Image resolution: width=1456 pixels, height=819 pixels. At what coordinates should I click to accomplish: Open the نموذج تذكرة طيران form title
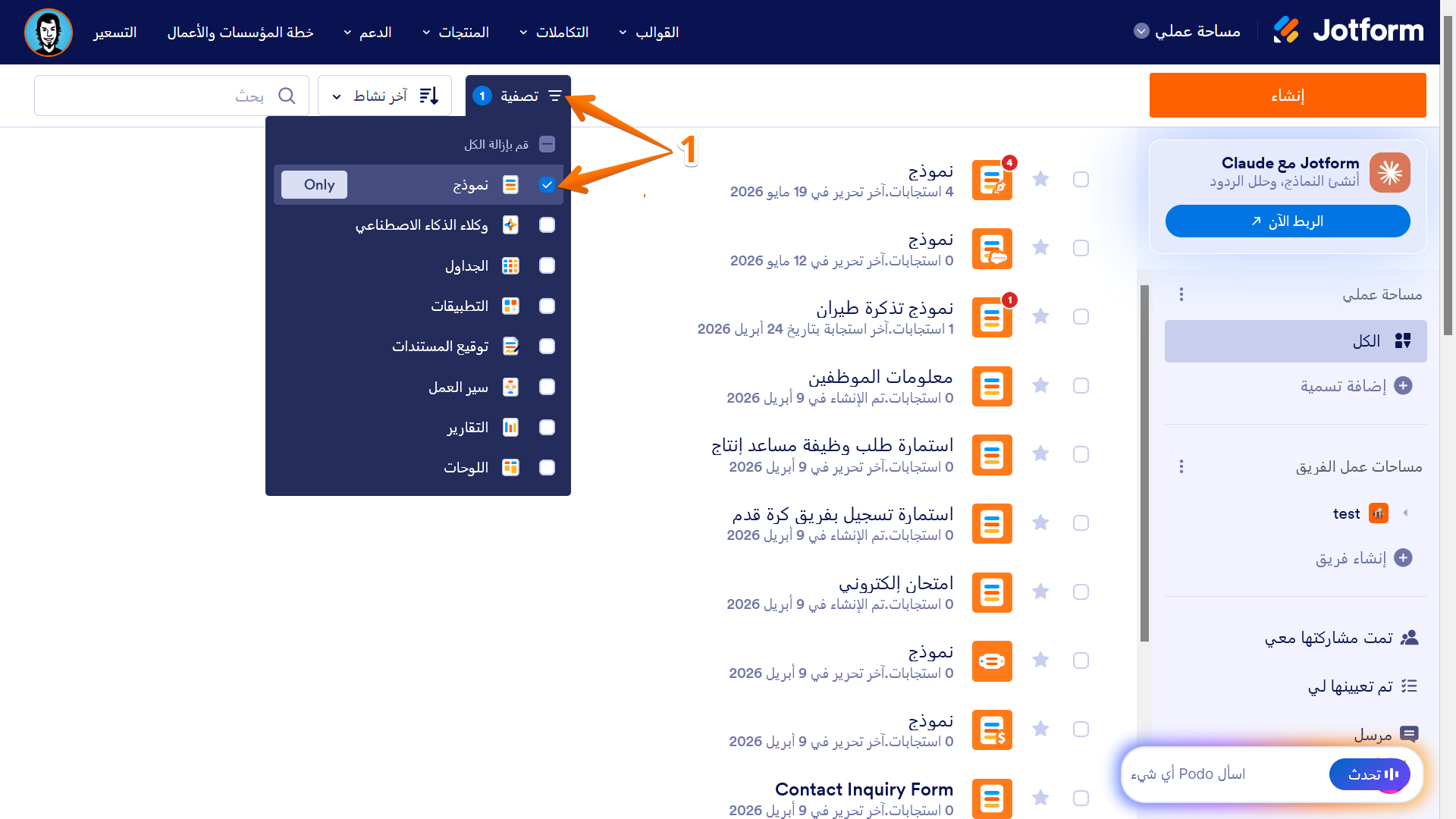coord(884,308)
